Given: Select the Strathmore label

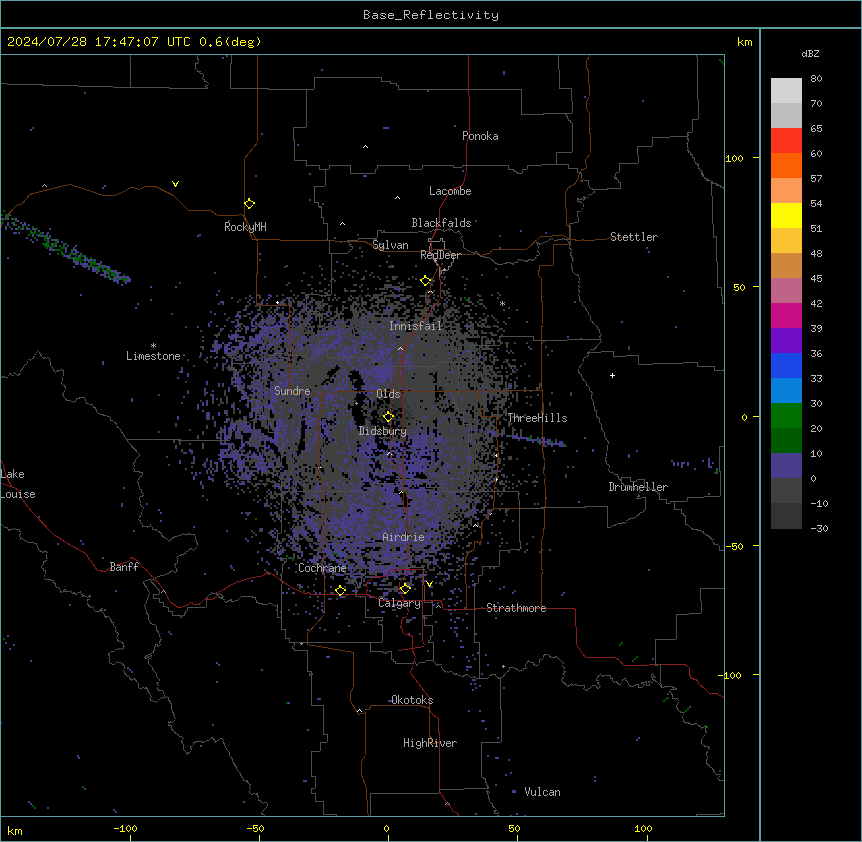Looking at the screenshot, I should click(516, 608).
